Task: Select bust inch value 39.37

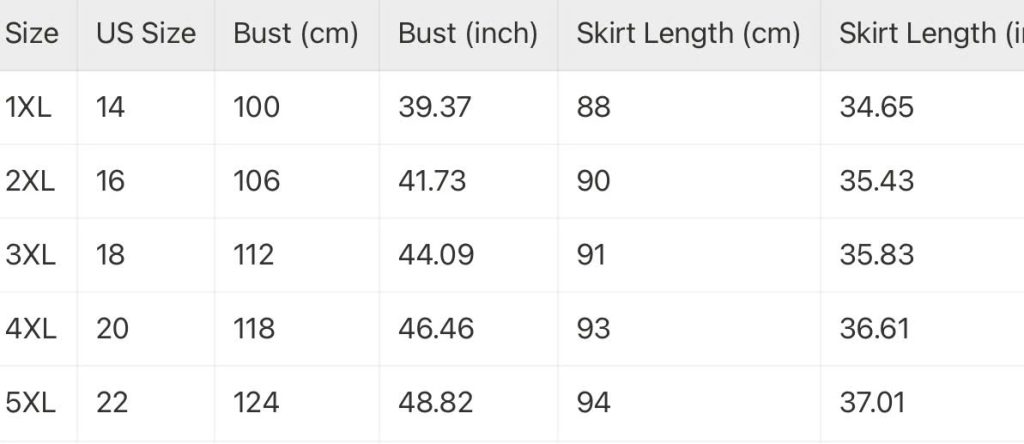Action: pyautogui.click(x=434, y=107)
